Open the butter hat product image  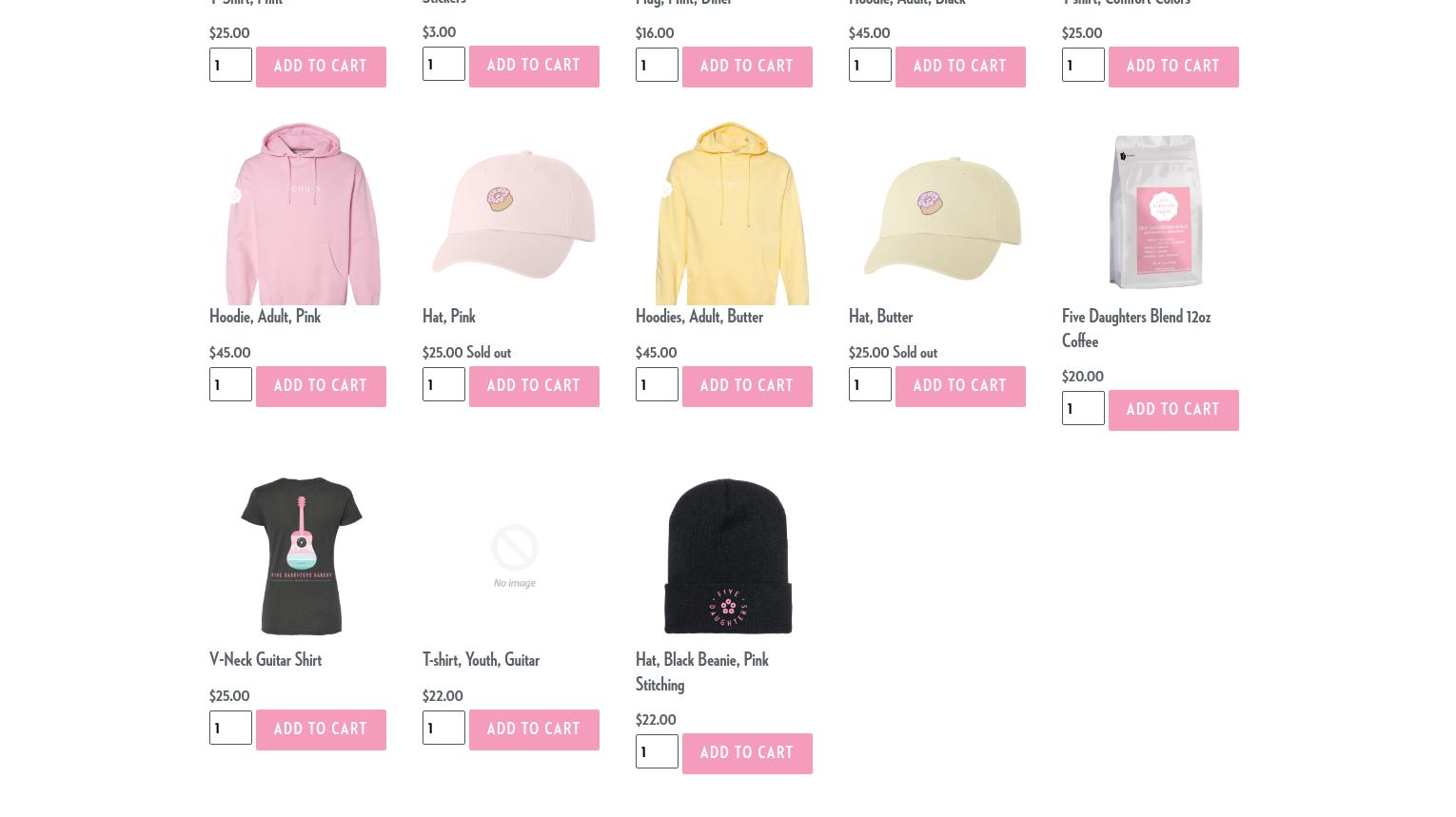coord(941,218)
